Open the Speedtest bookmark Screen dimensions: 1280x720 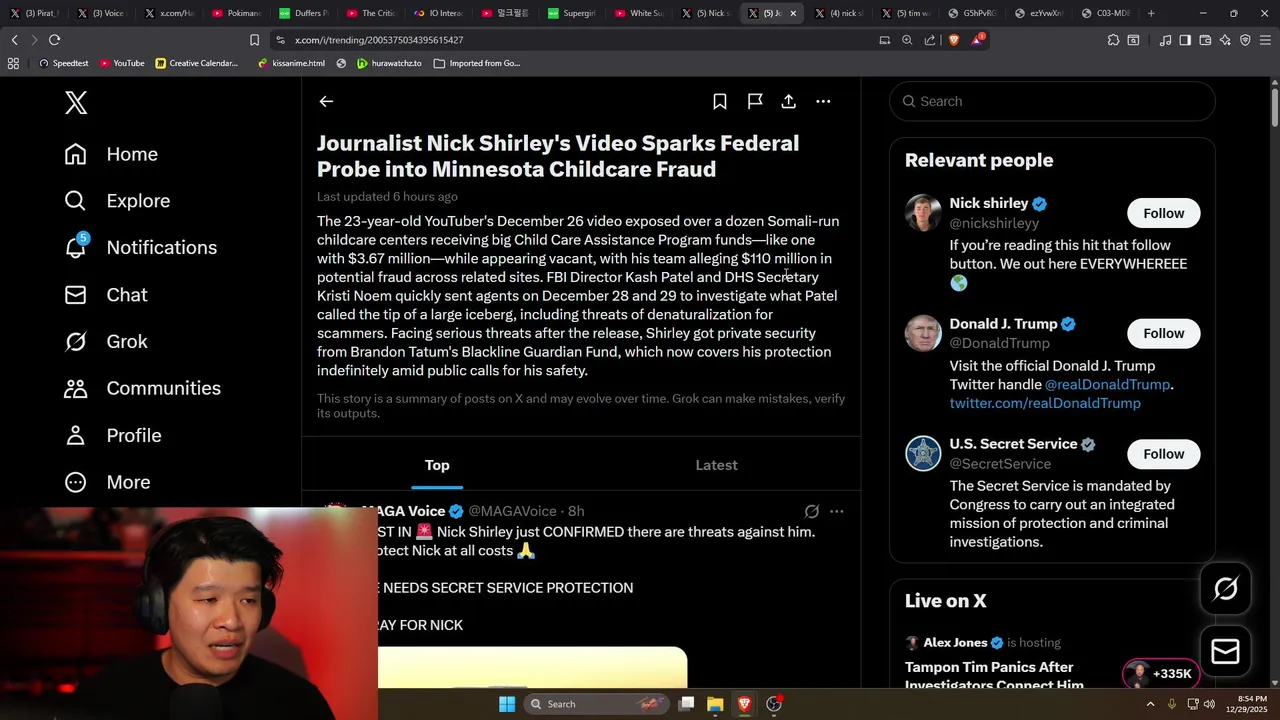click(x=64, y=63)
